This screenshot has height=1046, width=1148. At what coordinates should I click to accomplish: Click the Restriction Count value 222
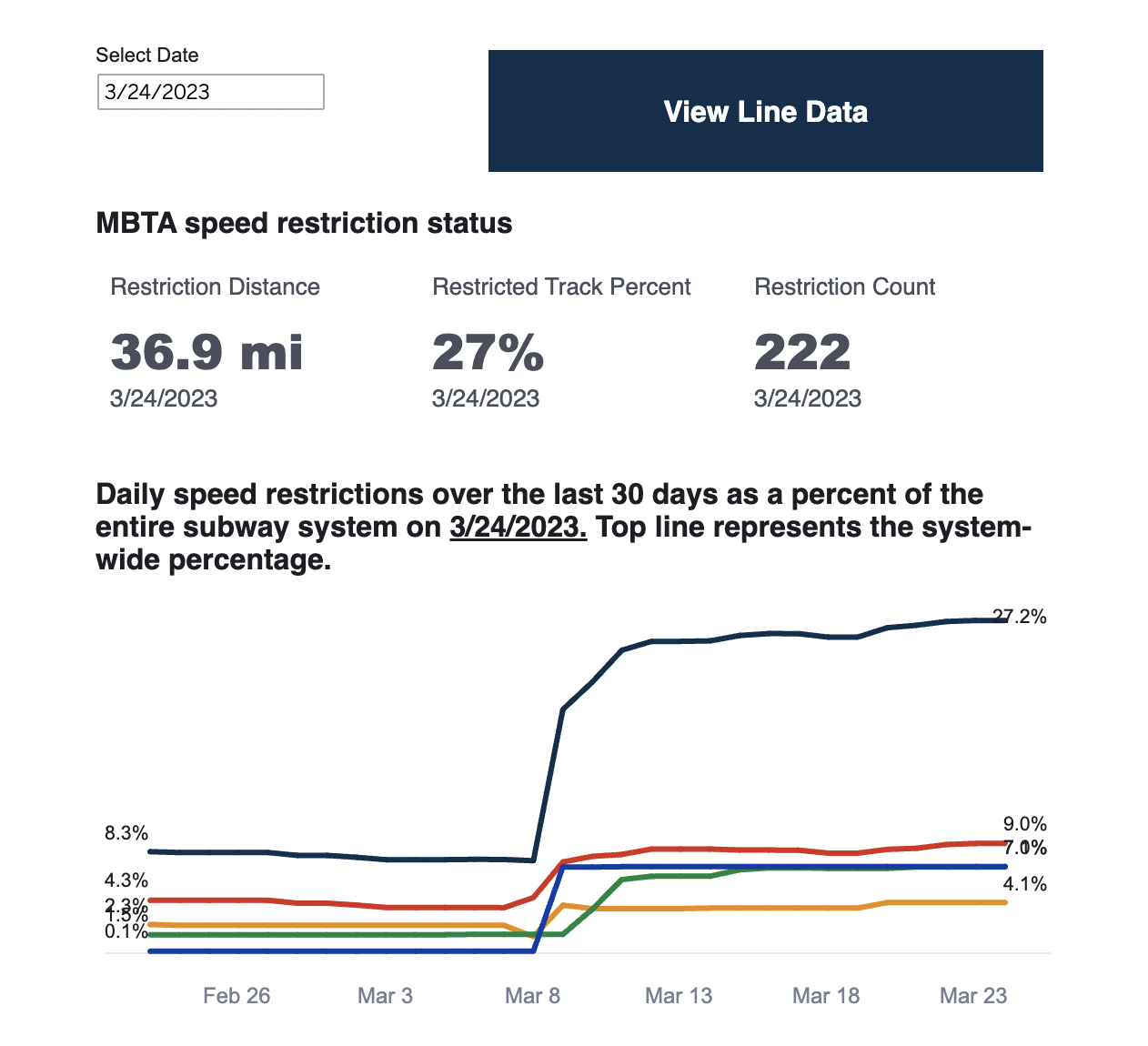coord(802,351)
